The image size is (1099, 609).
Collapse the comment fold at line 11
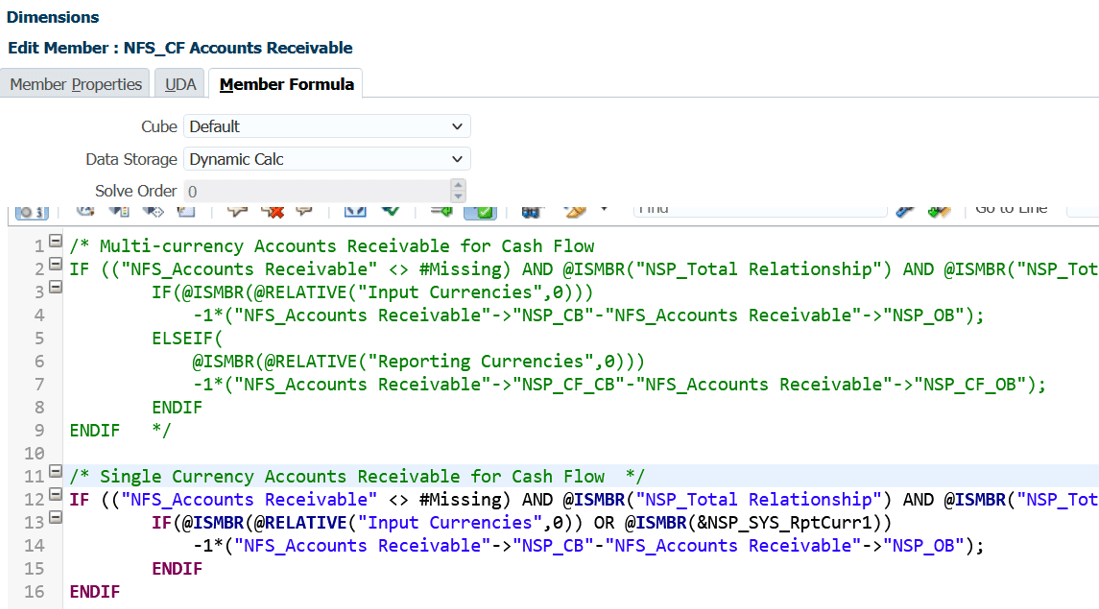tap(55, 471)
